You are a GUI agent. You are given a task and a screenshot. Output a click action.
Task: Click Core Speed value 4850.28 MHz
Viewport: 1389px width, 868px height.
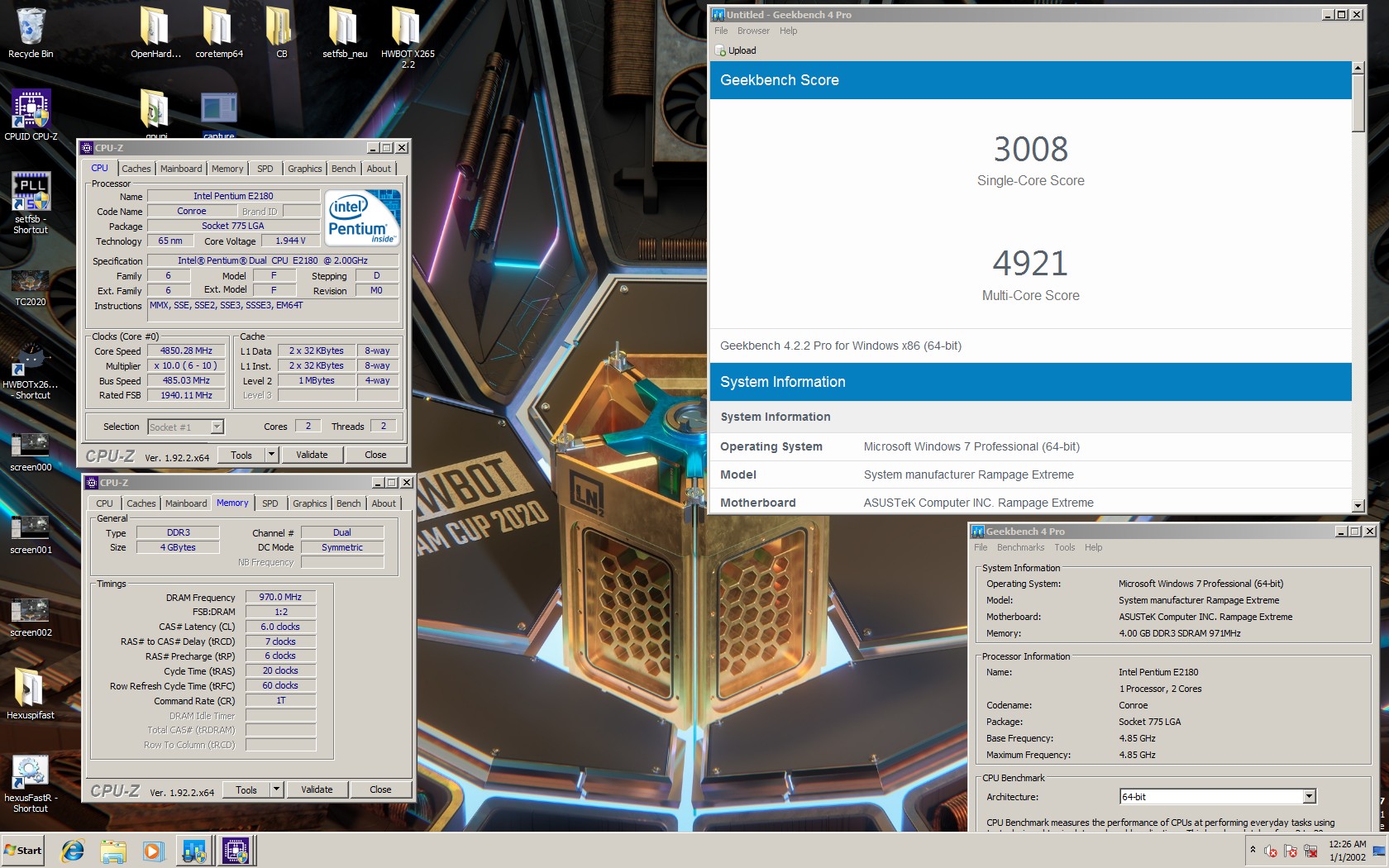[186, 351]
